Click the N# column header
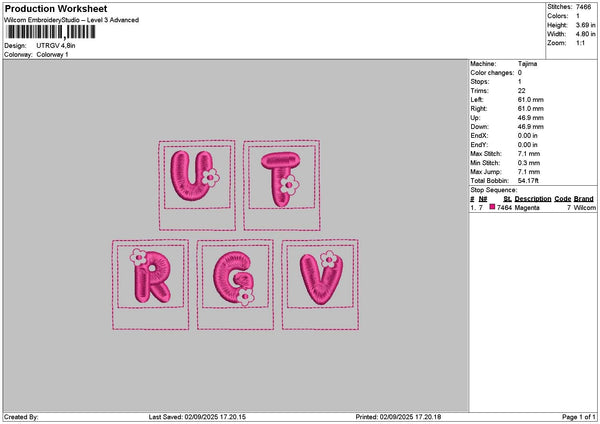600x424 pixels. click(483, 199)
